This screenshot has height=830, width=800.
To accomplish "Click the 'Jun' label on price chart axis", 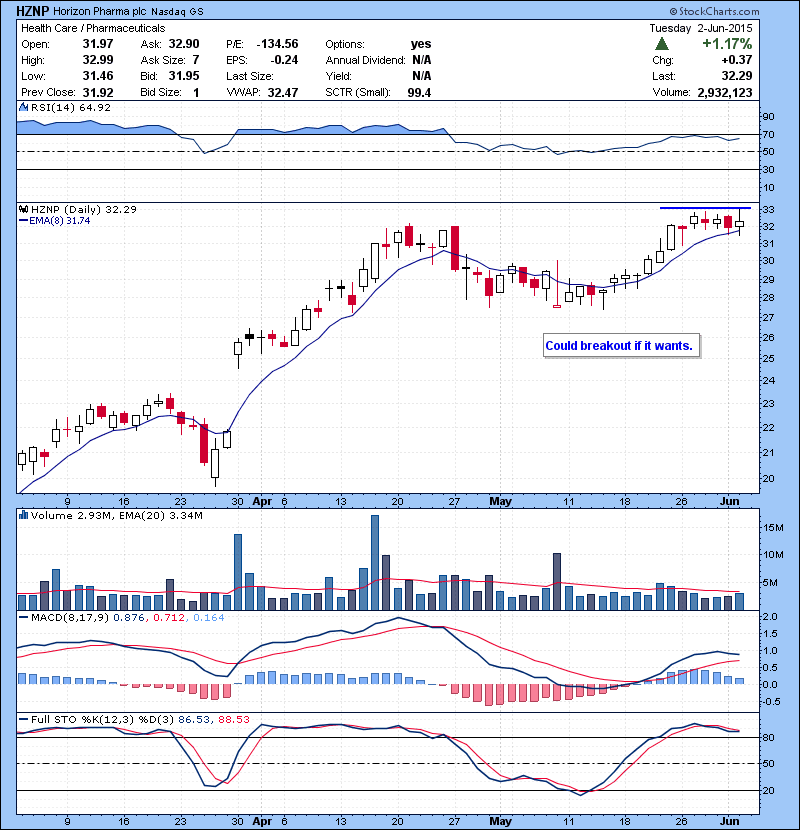I will (x=730, y=501).
